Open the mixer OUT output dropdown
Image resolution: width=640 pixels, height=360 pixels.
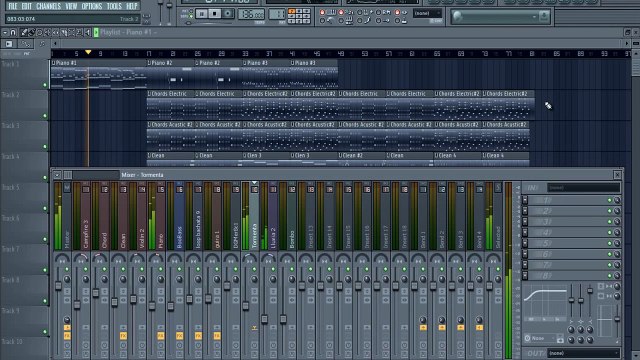pyautogui.click(x=584, y=353)
